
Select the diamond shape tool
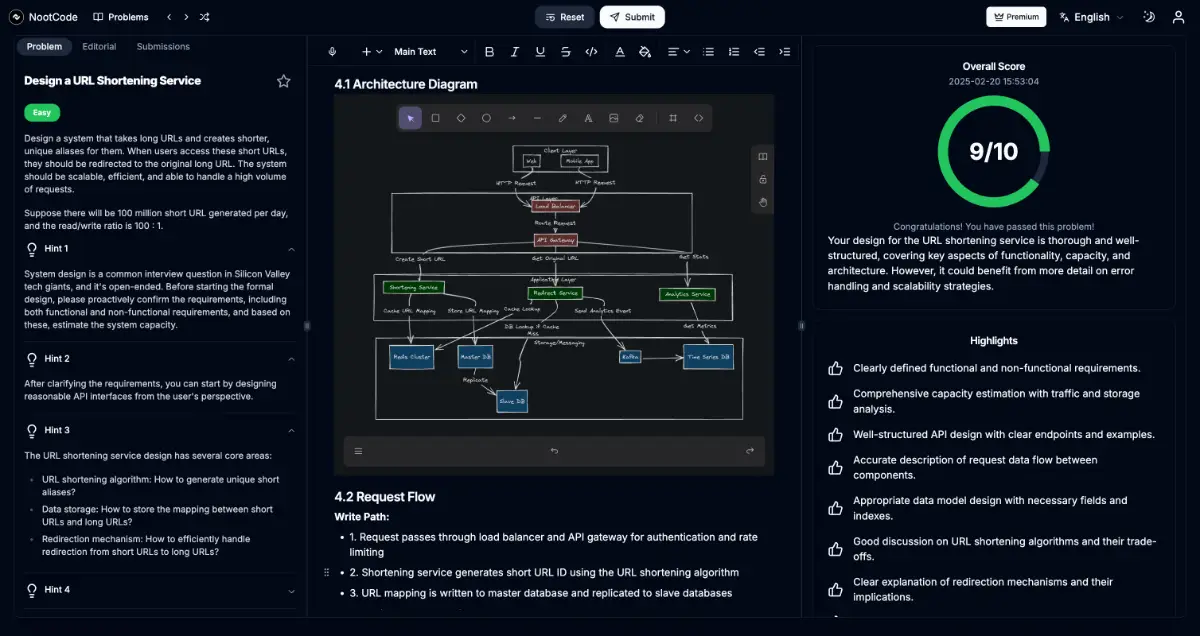(461, 118)
